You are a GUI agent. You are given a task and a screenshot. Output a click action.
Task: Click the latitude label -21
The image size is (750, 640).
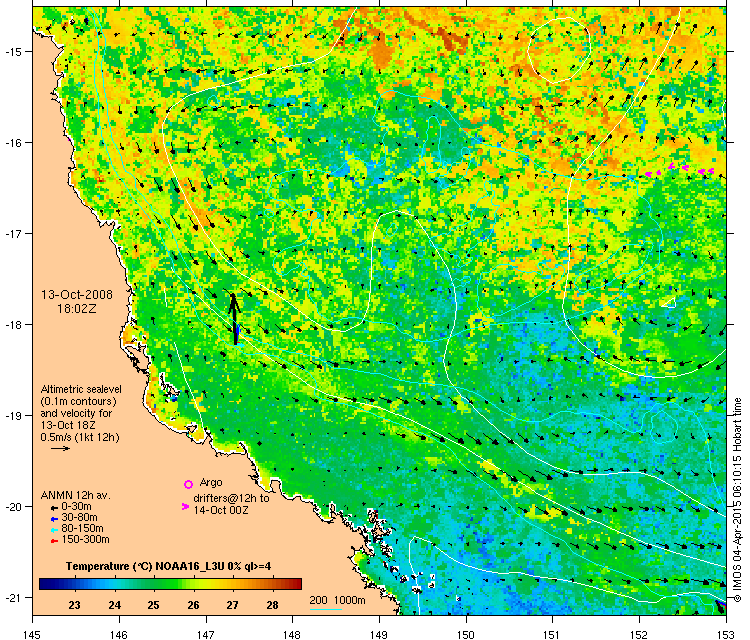click(13, 597)
